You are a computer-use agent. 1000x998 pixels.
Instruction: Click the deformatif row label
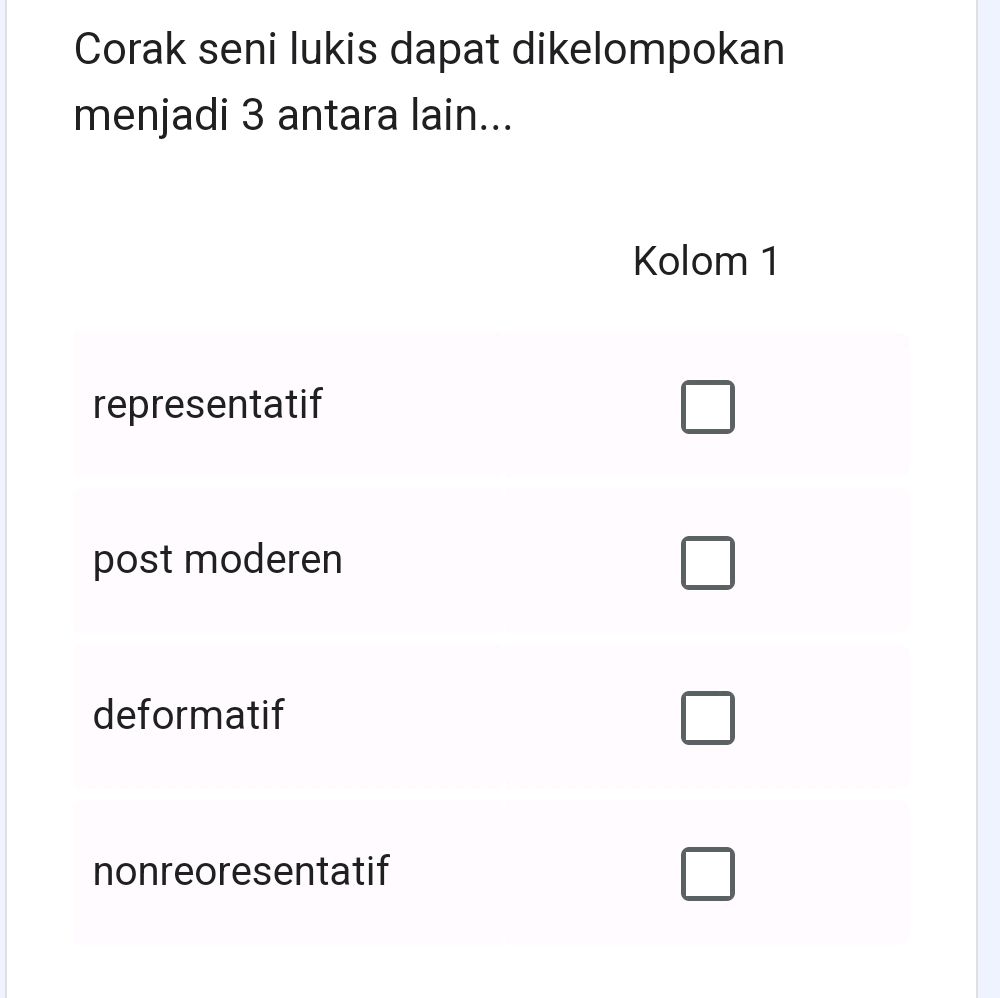click(x=187, y=715)
